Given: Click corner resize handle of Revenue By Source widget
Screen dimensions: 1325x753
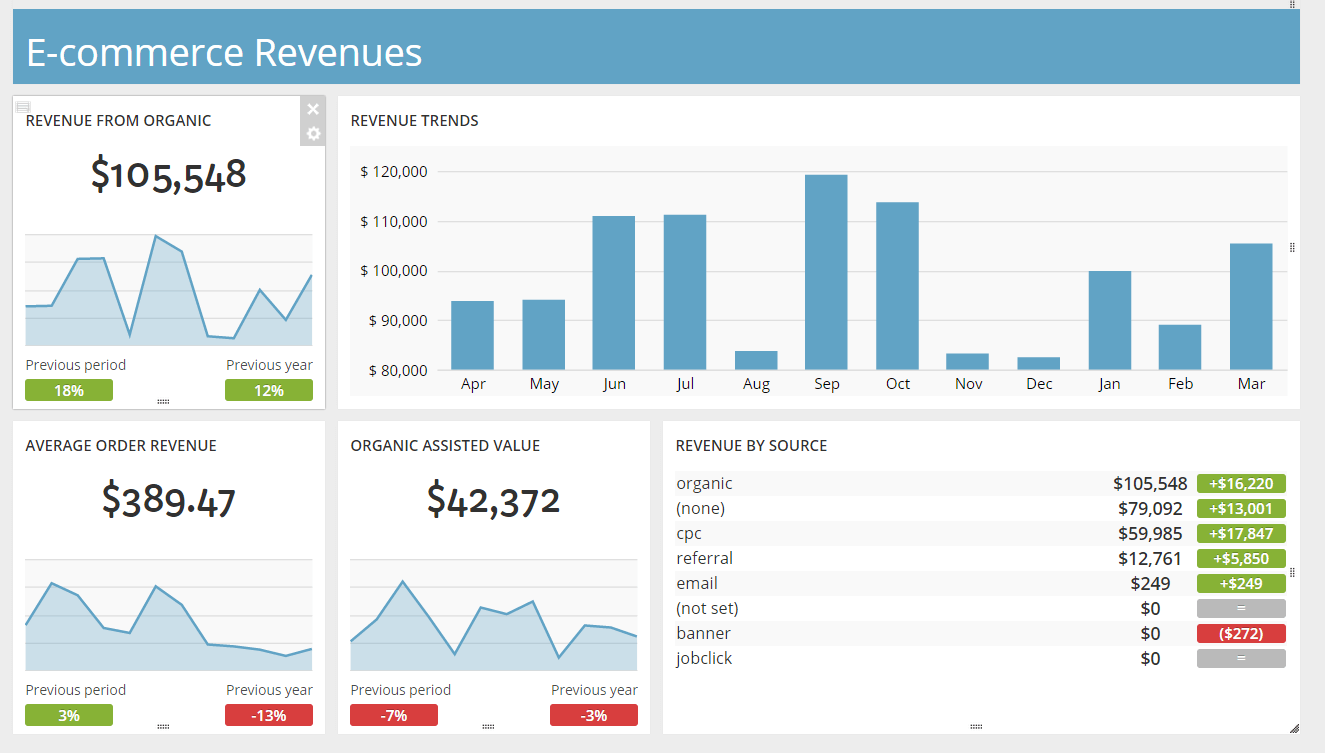Looking at the screenshot, I should coord(1293,727).
